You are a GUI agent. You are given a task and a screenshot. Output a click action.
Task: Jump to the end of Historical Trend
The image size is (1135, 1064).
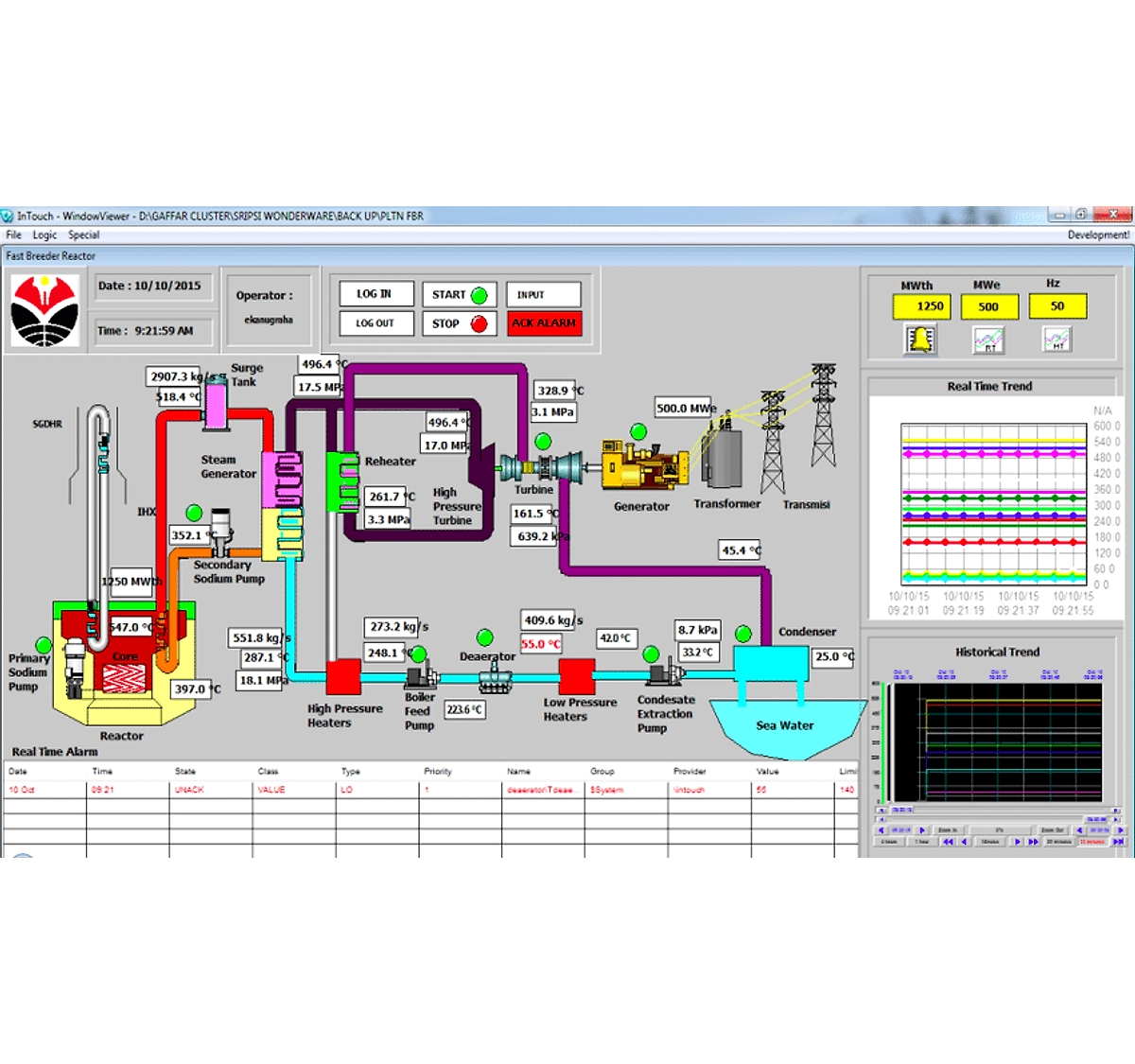[x=1118, y=842]
